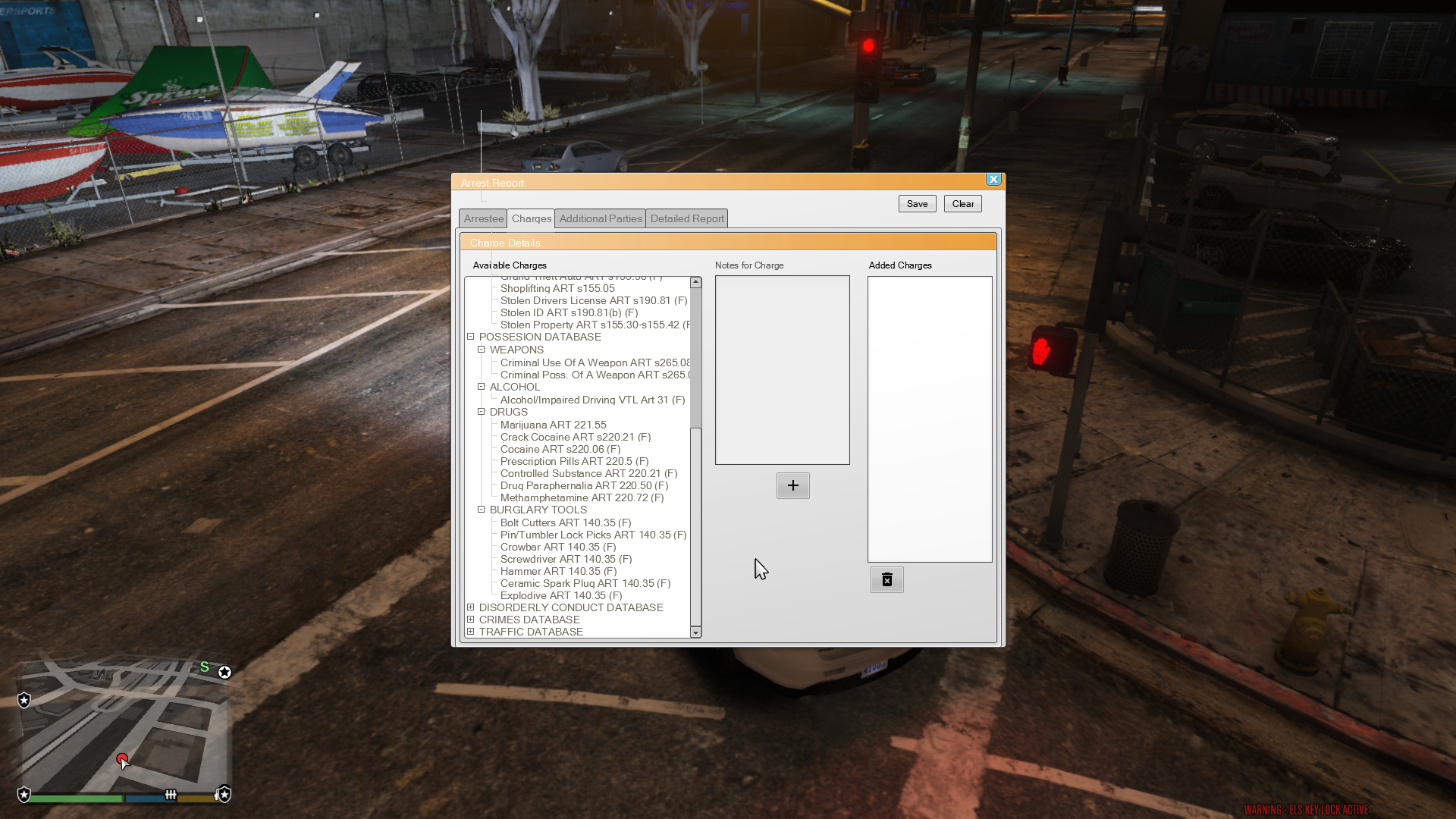The image size is (1456, 819).
Task: Select Marijuana ART 221.55 charge
Action: pos(553,425)
